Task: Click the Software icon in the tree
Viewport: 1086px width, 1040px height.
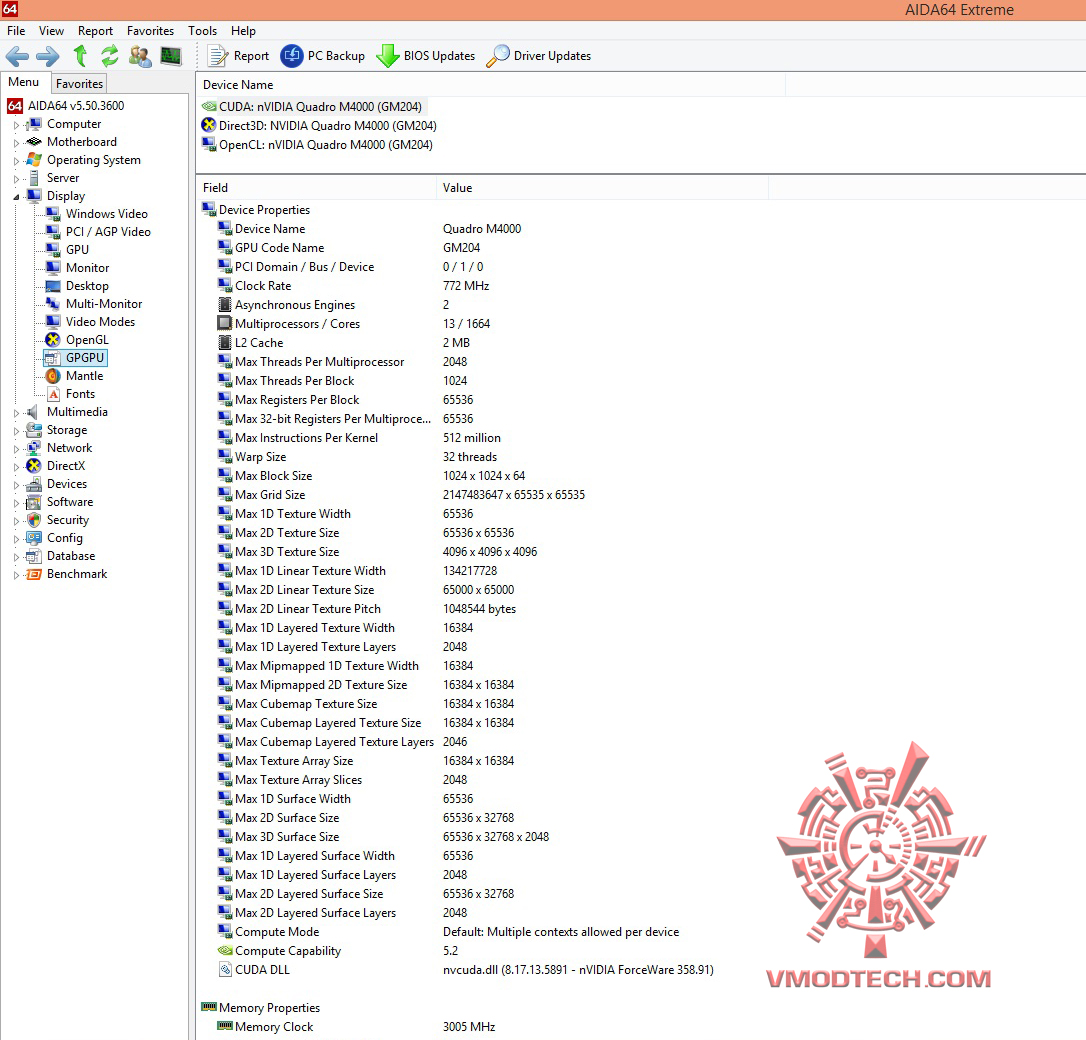Action: pyautogui.click(x=33, y=502)
